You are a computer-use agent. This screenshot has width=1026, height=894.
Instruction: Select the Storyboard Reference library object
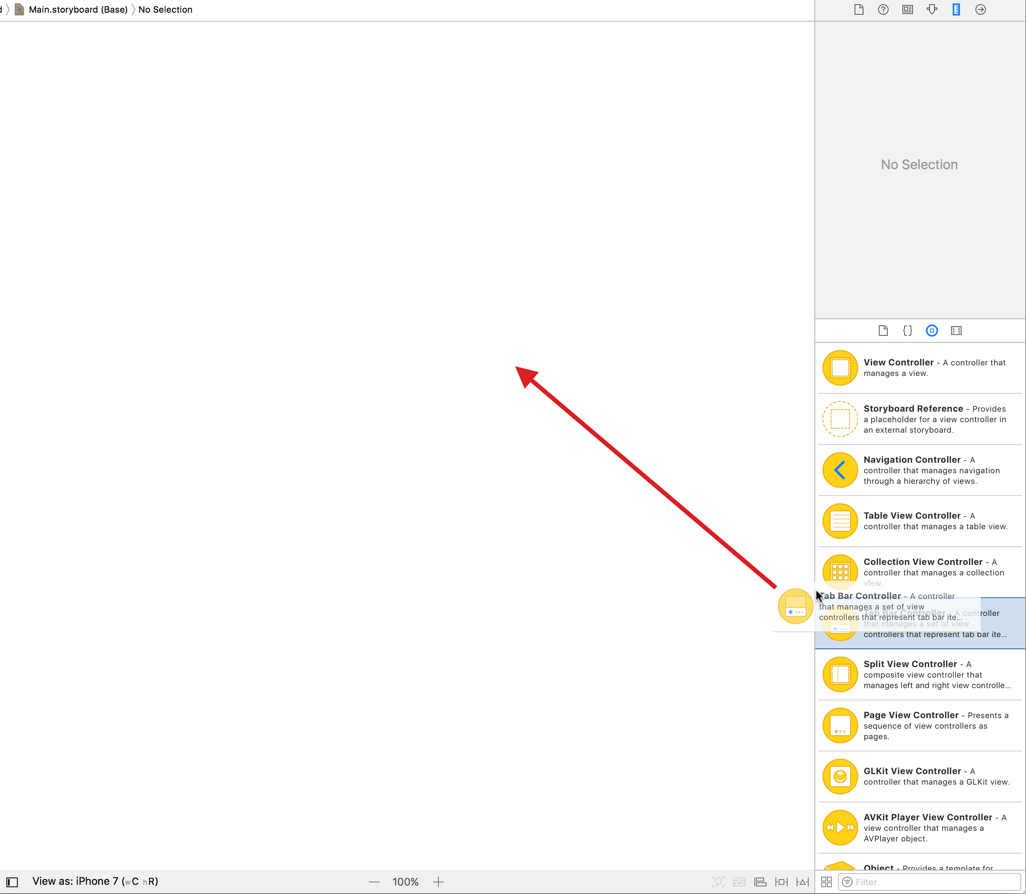pyautogui.click(x=920, y=419)
